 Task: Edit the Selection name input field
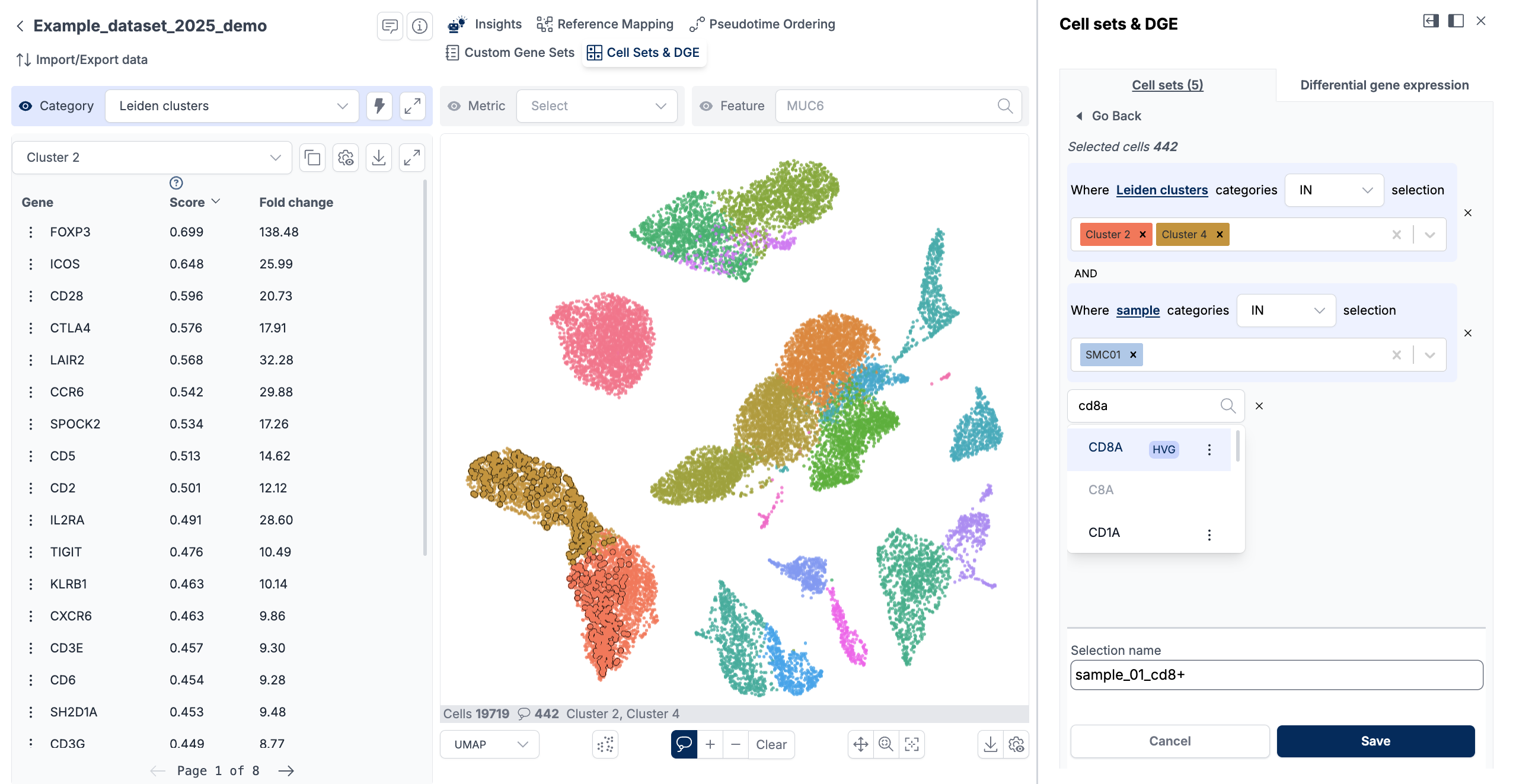[x=1276, y=674]
